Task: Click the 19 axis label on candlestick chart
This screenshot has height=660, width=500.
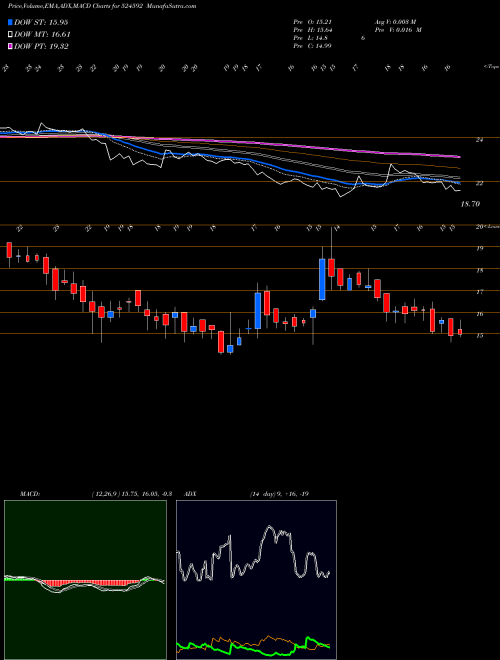Action: (x=479, y=249)
